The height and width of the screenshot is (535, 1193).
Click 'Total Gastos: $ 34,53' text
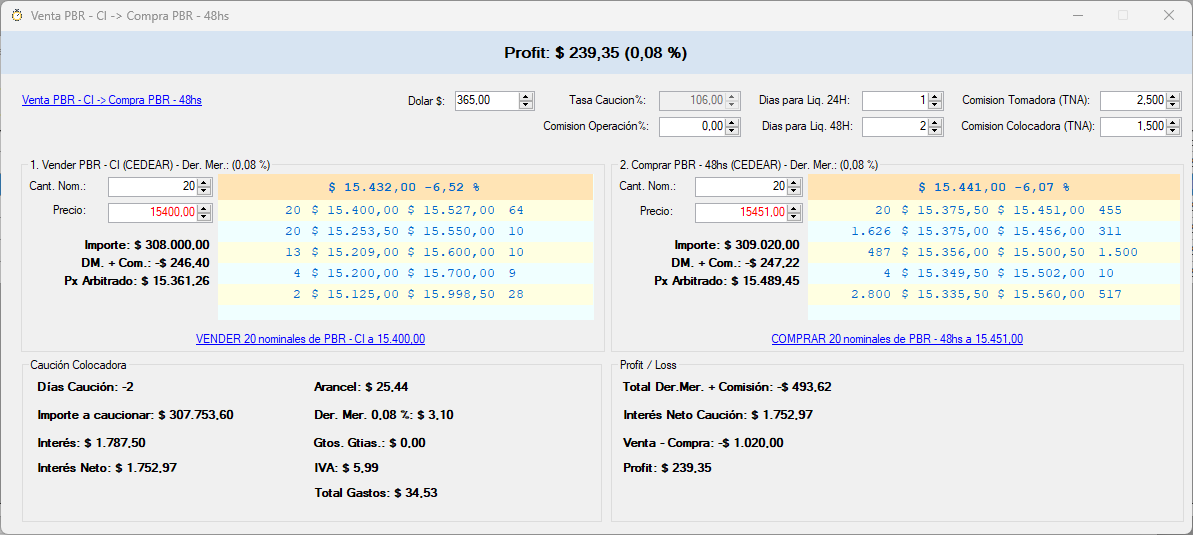(376, 493)
